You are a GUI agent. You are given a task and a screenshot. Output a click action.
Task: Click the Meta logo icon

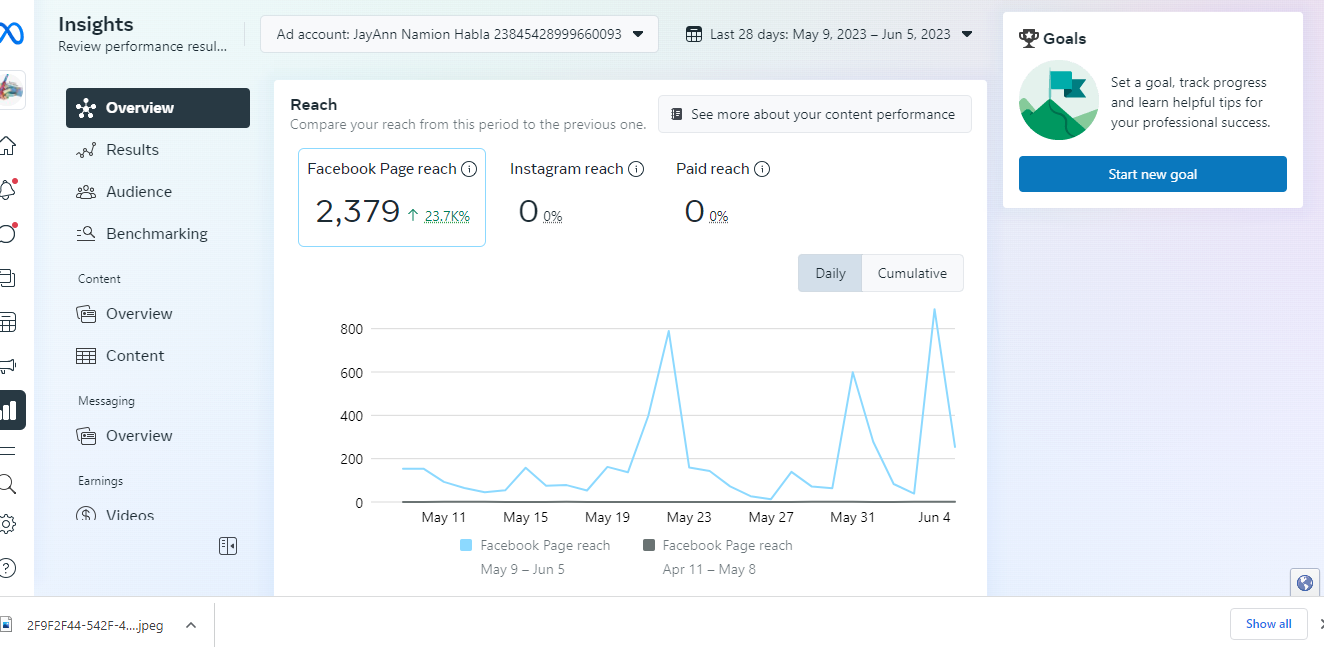click(10, 34)
